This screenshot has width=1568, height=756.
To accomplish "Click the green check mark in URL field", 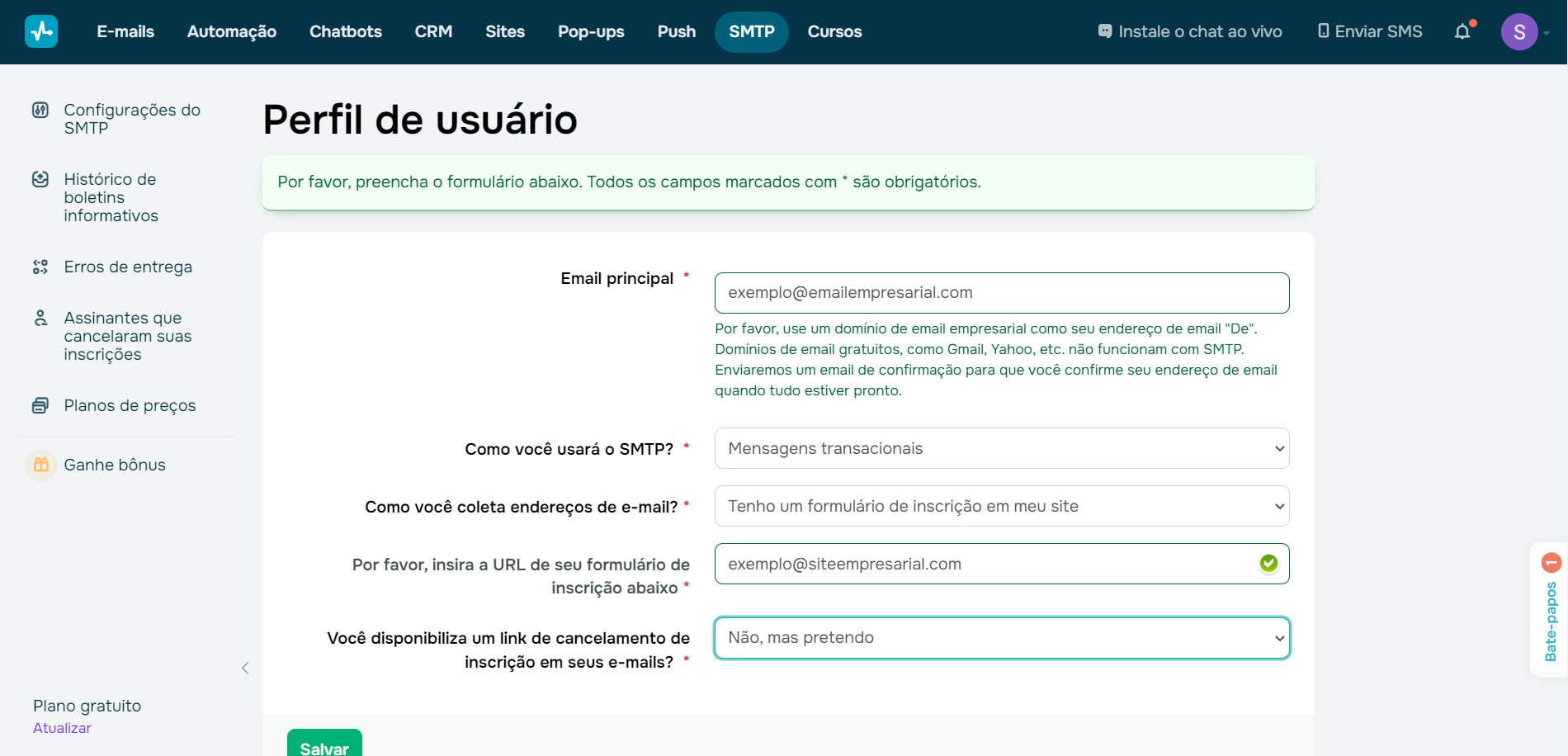I will tap(1268, 563).
